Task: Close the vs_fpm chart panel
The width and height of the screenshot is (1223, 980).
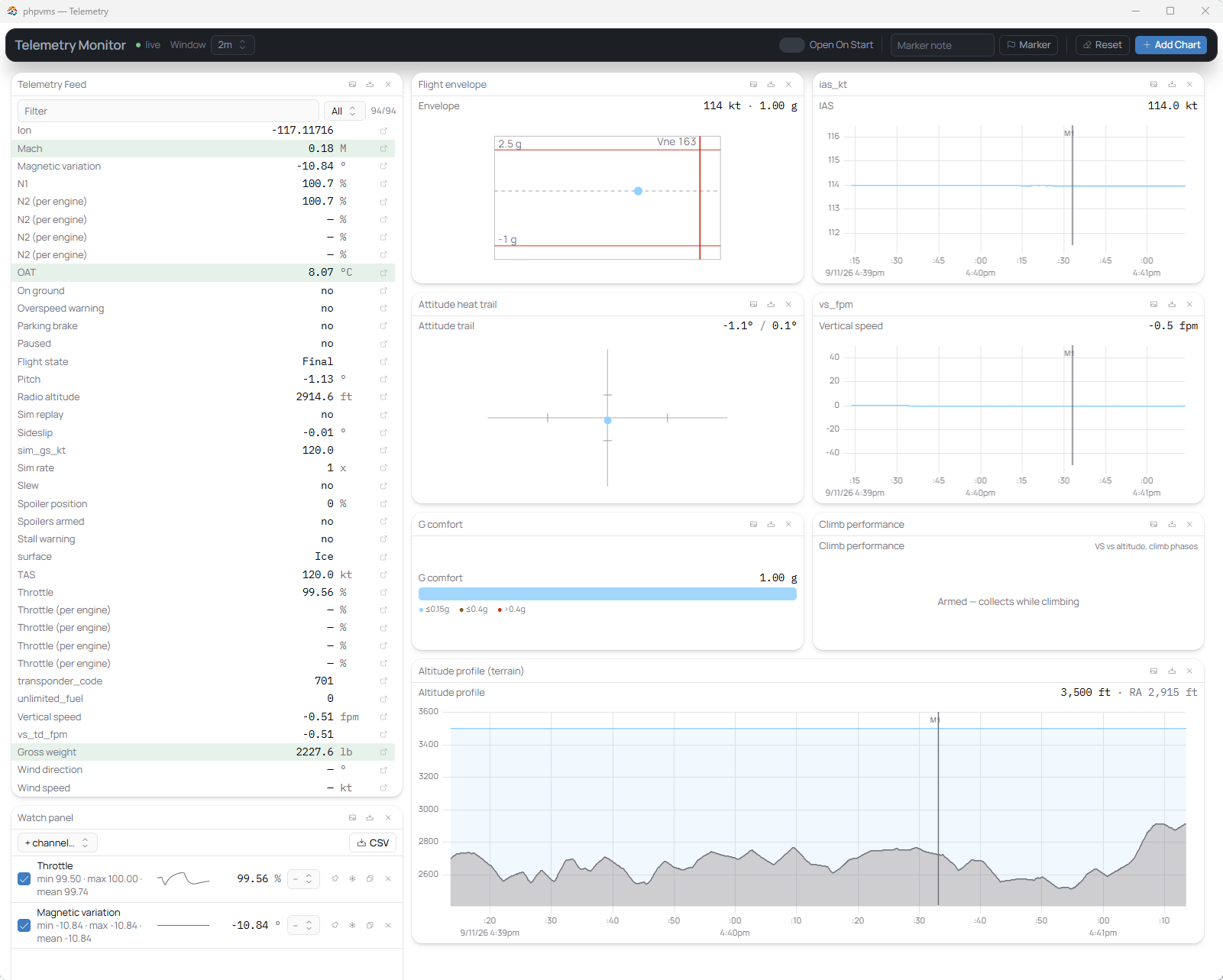Action: (1189, 305)
